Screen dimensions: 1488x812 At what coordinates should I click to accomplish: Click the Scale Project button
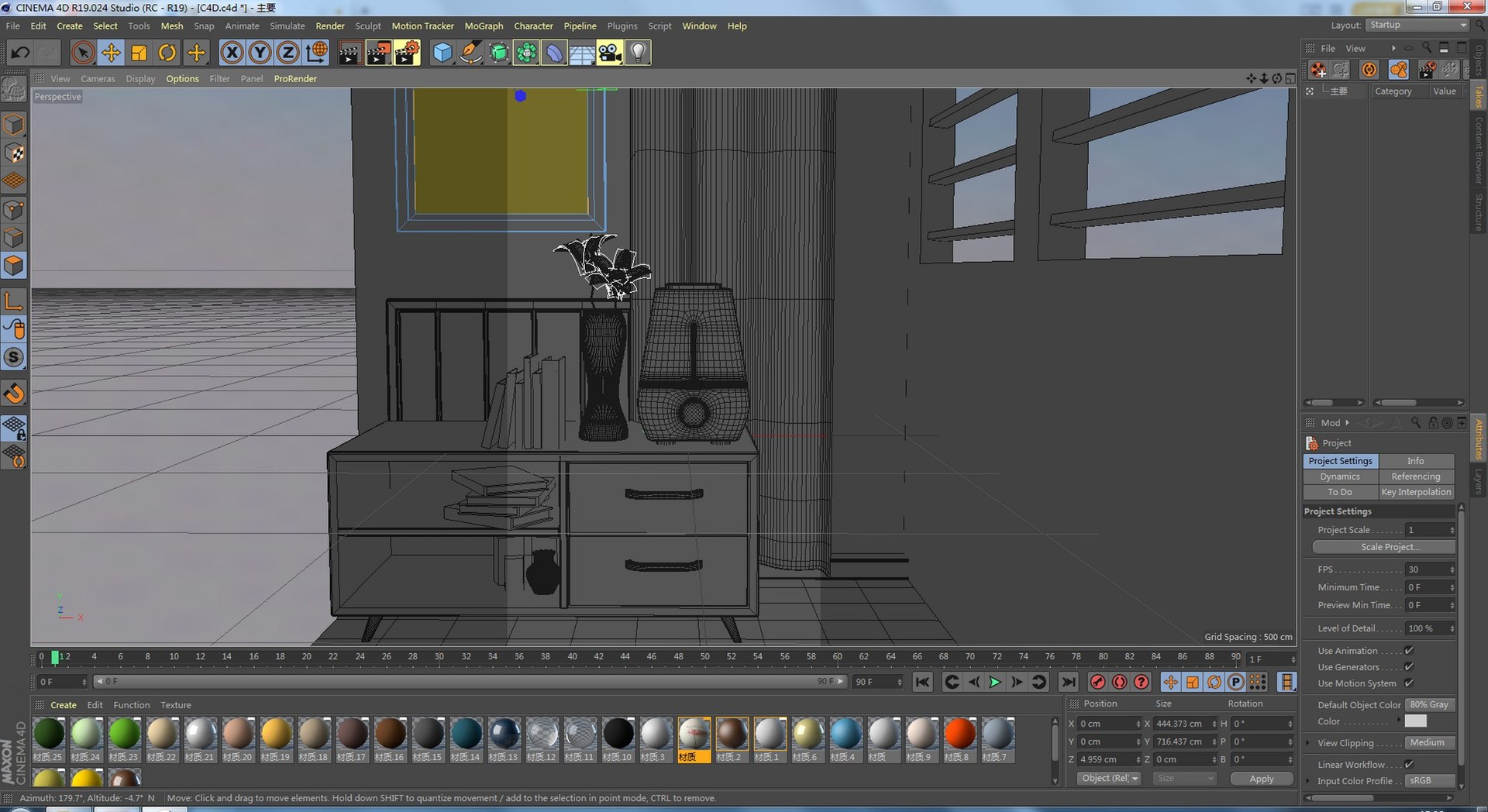1383,547
